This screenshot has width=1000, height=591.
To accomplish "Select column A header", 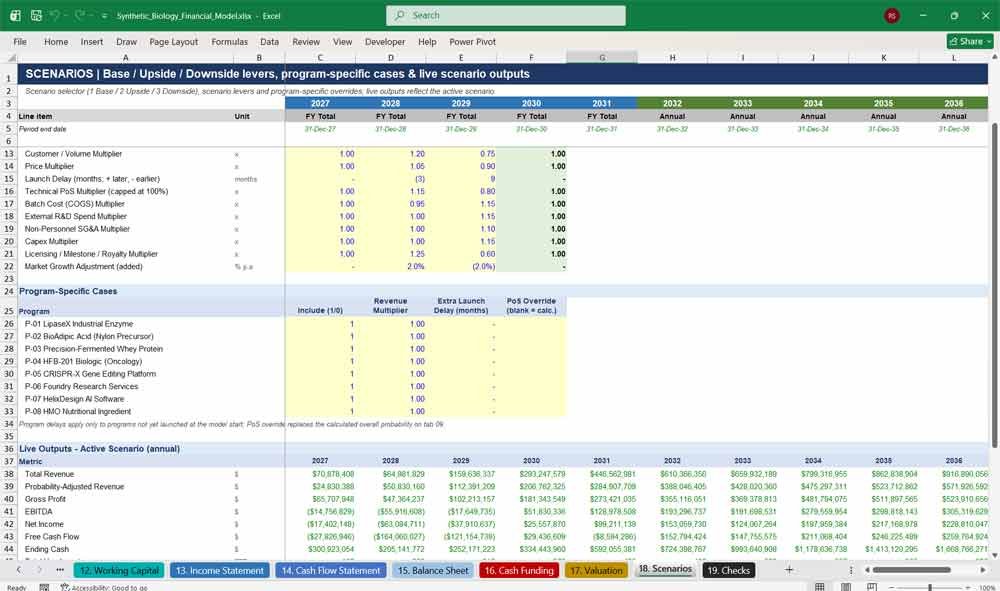I will tap(126, 57).
